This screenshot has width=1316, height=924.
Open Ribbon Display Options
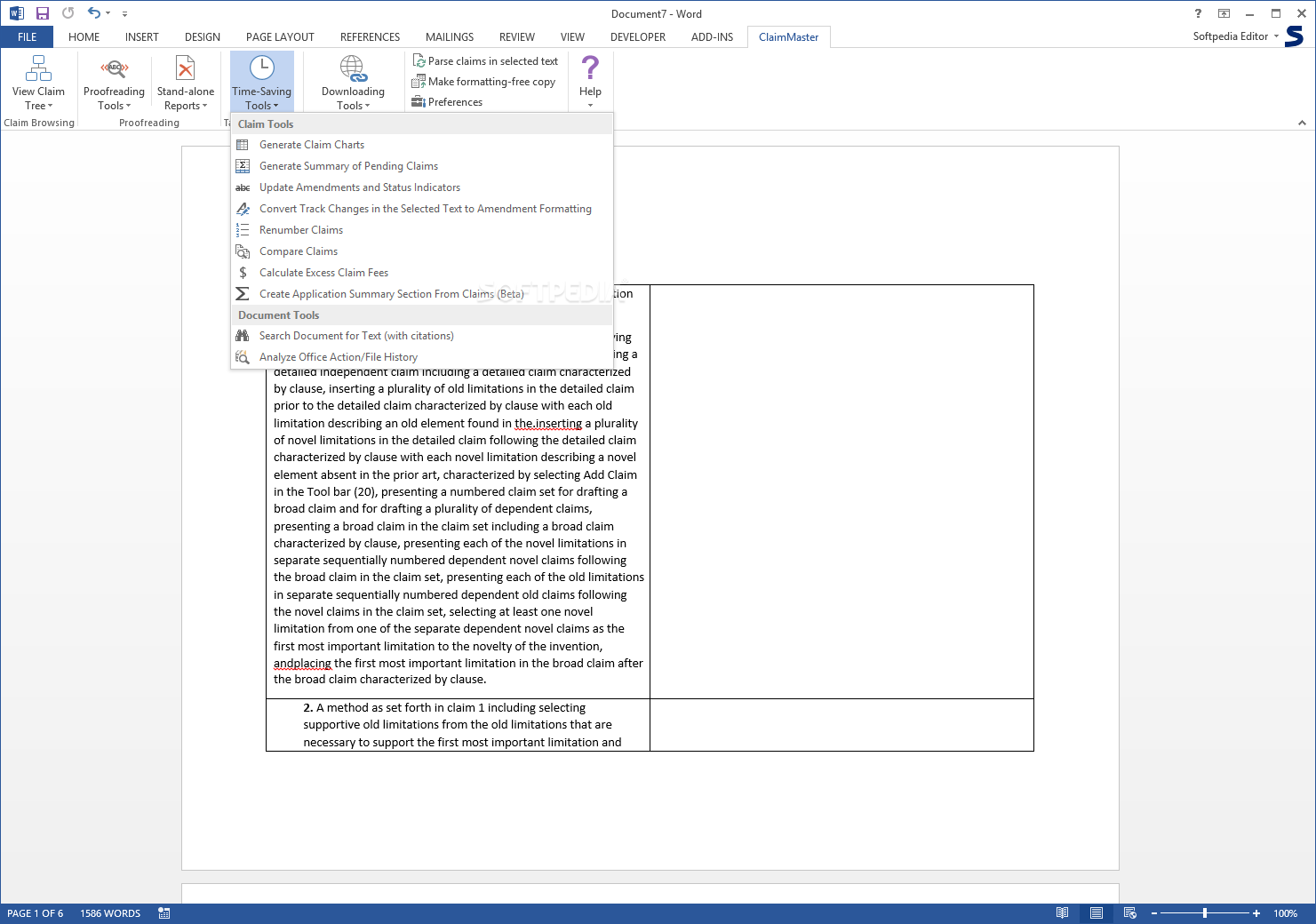[x=1224, y=13]
